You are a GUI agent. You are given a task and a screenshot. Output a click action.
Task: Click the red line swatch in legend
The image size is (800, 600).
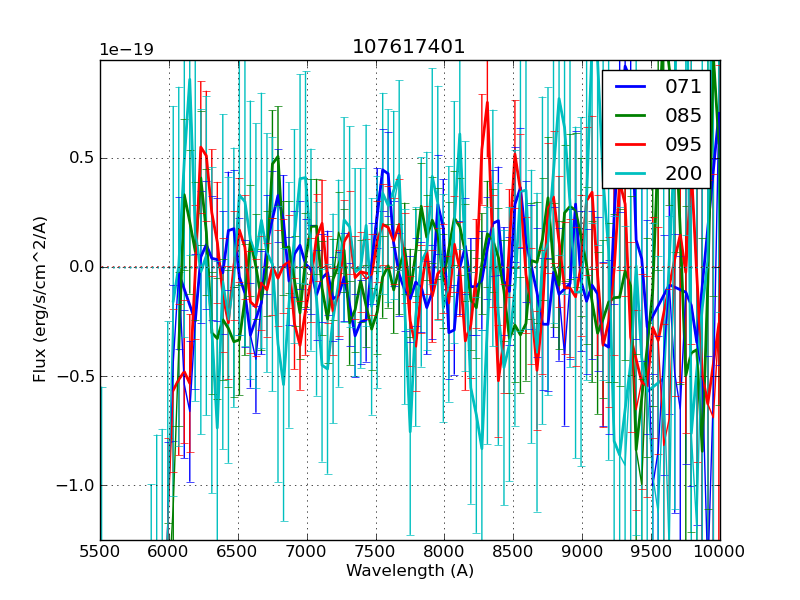[x=632, y=145]
